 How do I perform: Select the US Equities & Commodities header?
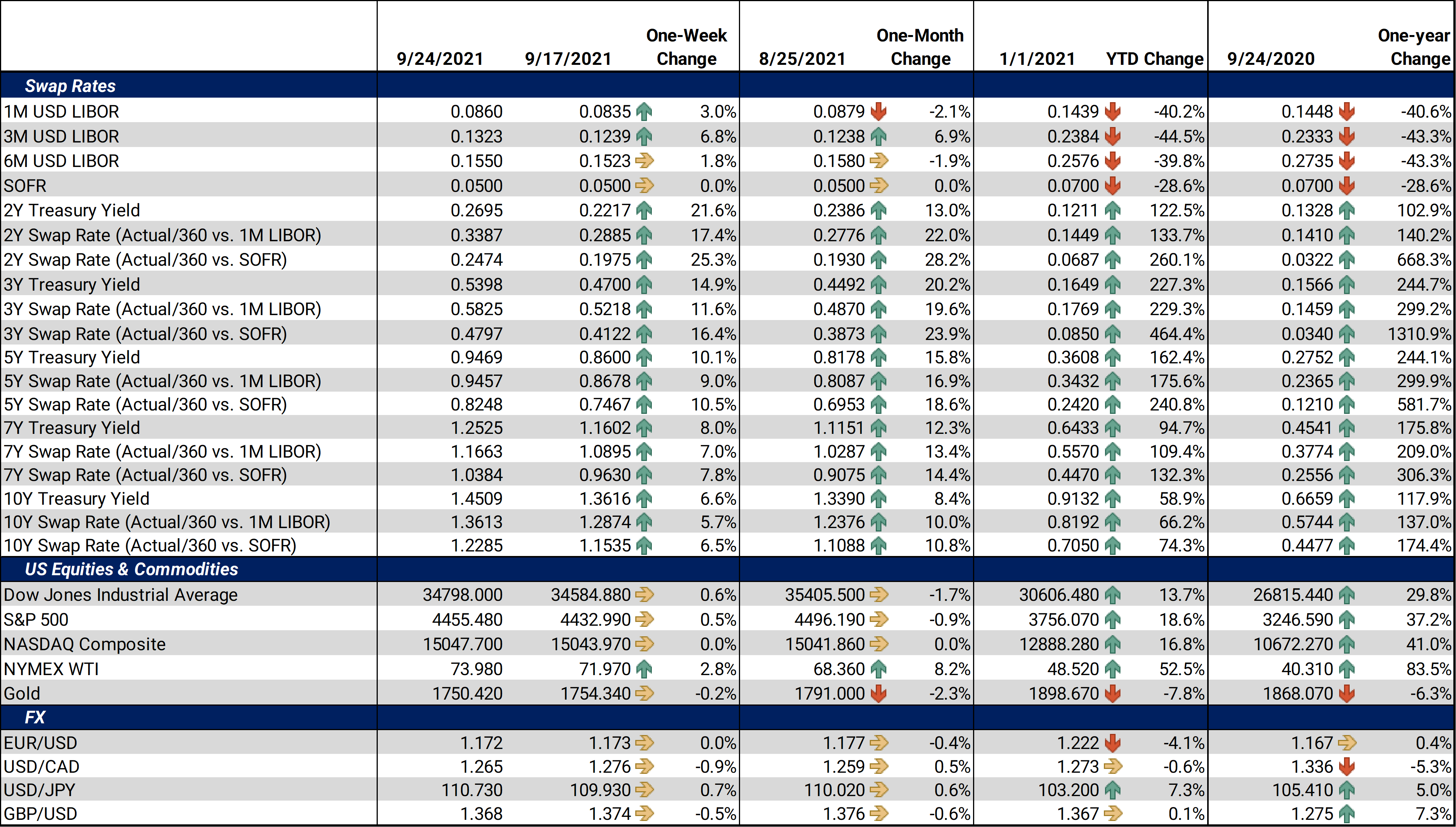131,569
